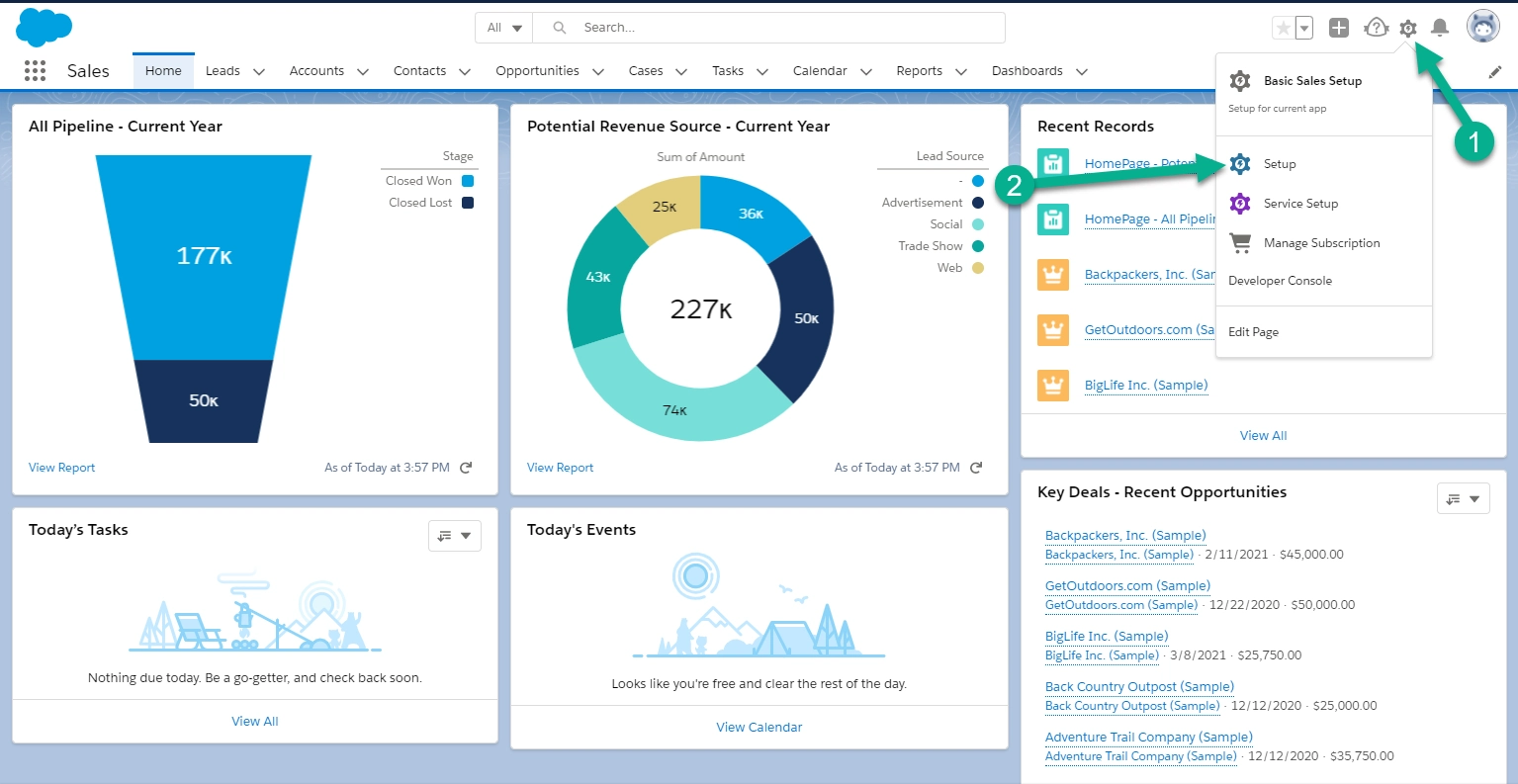
Task: Open Back Country Outpost (Sample) opportunity
Action: (1139, 687)
